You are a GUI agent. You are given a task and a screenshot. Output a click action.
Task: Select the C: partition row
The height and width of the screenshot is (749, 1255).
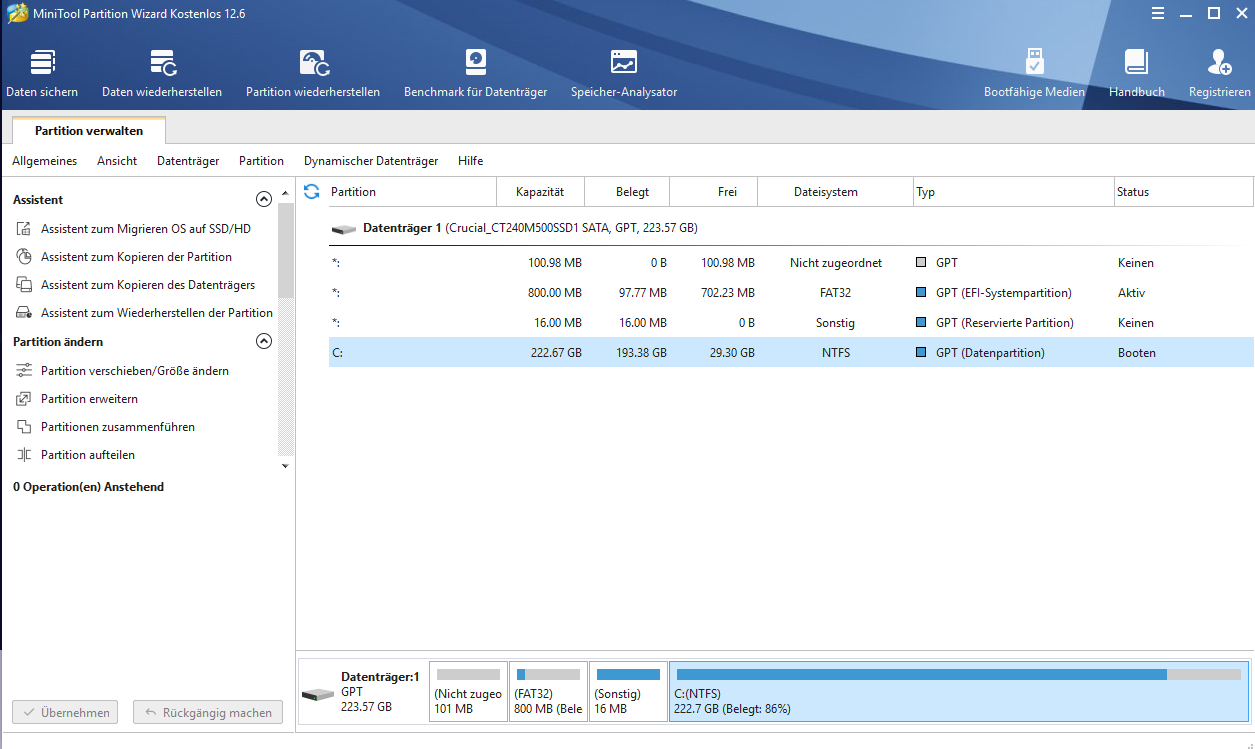pos(790,353)
